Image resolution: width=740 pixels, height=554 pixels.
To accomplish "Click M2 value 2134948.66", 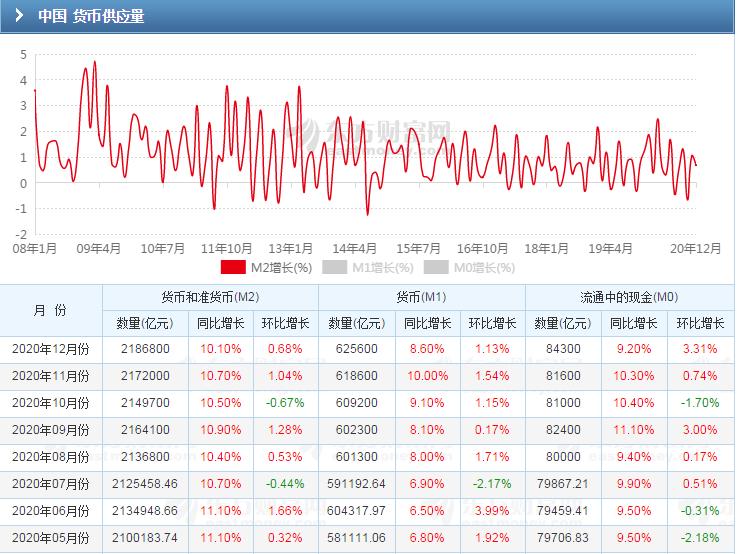I will [x=145, y=511].
